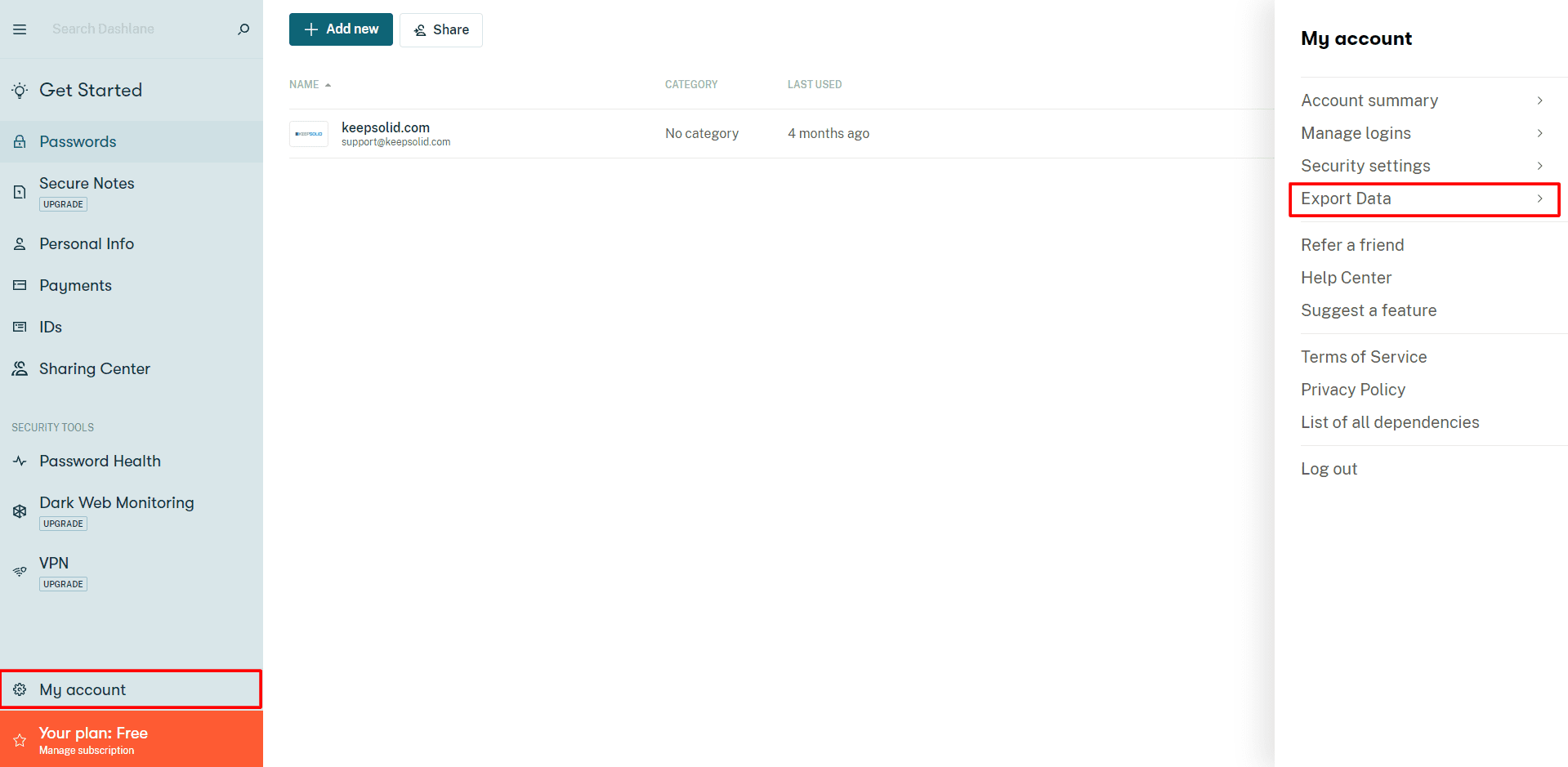Open Dark Web Monitoring web icon
The image size is (1568, 767).
(x=20, y=512)
